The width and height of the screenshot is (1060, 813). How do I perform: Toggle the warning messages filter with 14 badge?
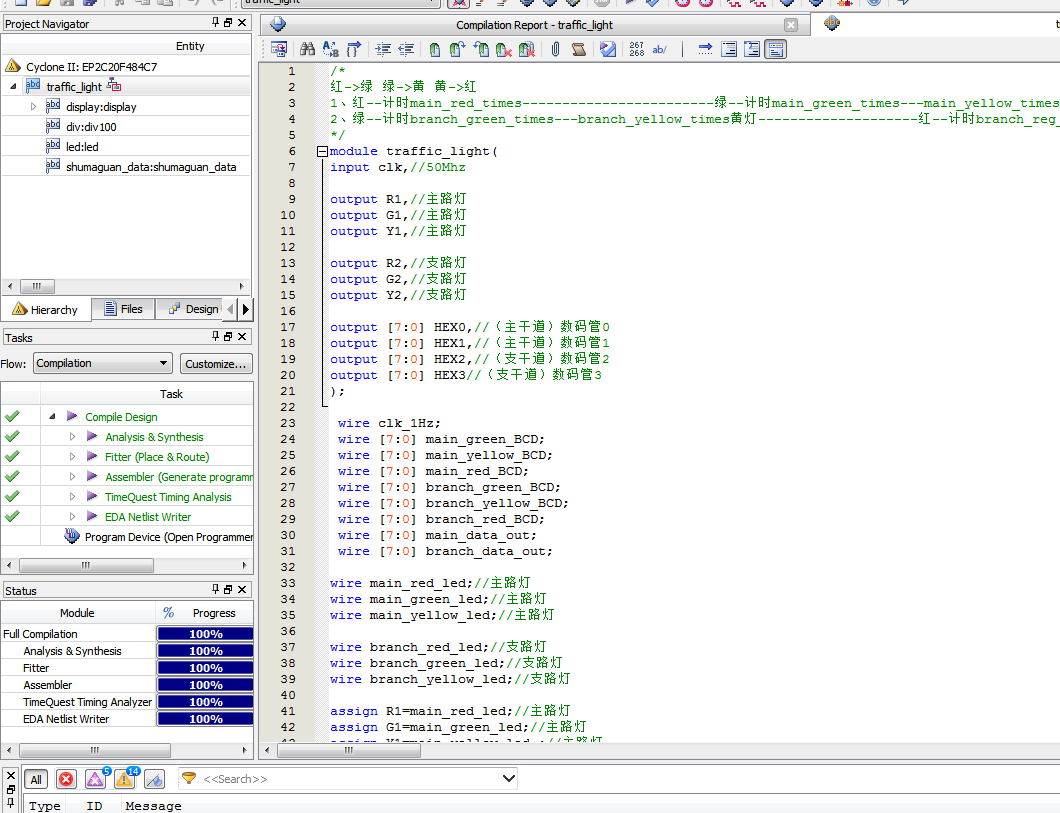click(126, 779)
